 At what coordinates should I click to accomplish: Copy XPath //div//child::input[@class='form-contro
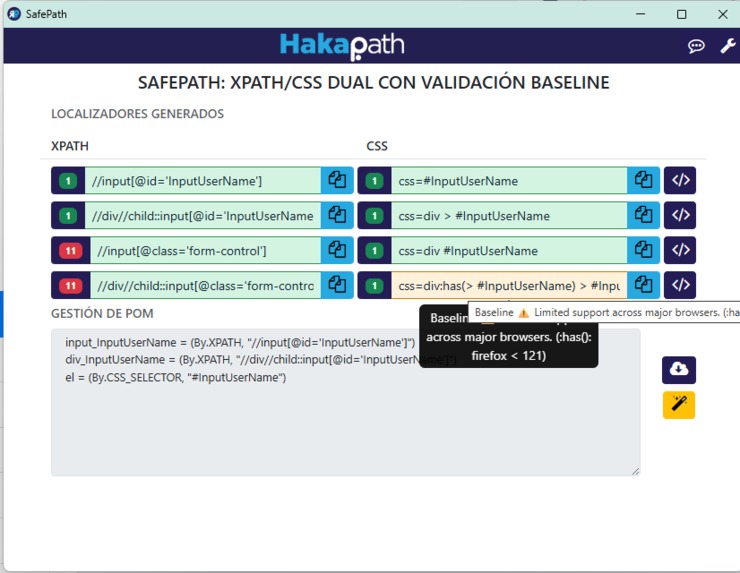pyautogui.click(x=337, y=285)
